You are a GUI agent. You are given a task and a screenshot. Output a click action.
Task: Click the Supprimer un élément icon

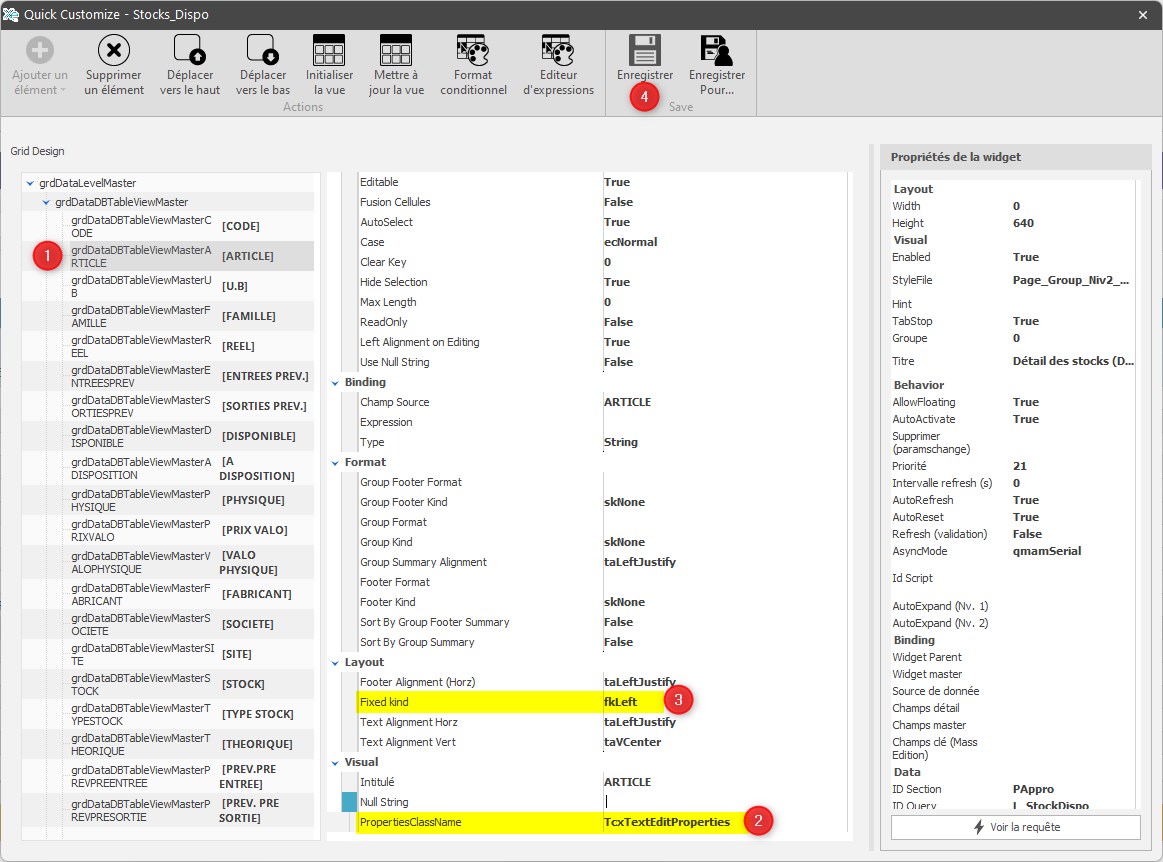(x=114, y=50)
